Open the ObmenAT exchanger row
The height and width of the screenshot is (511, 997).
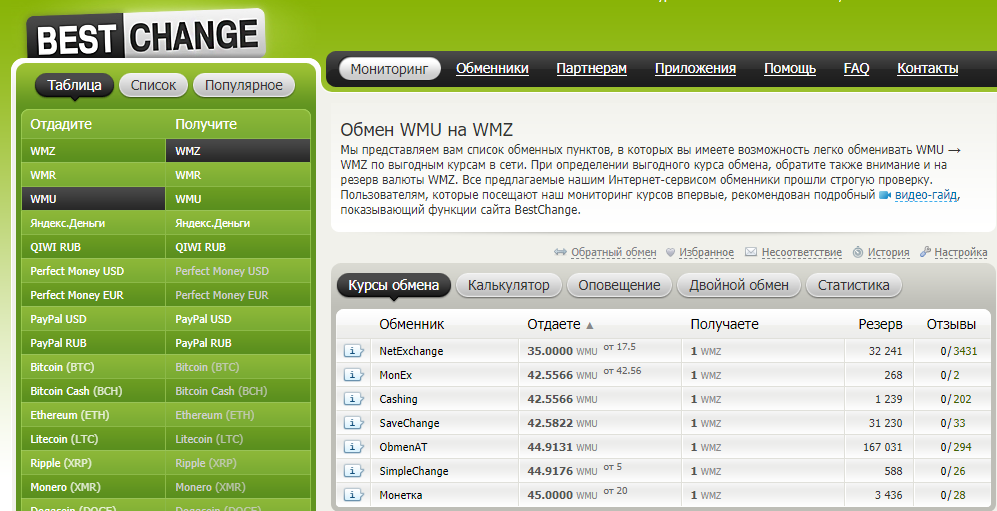pyautogui.click(x=403, y=447)
